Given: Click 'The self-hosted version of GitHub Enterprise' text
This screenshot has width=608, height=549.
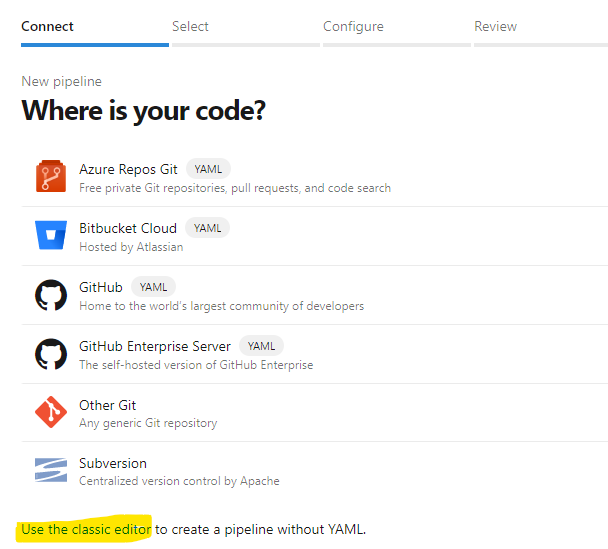Looking at the screenshot, I should [x=196, y=365].
